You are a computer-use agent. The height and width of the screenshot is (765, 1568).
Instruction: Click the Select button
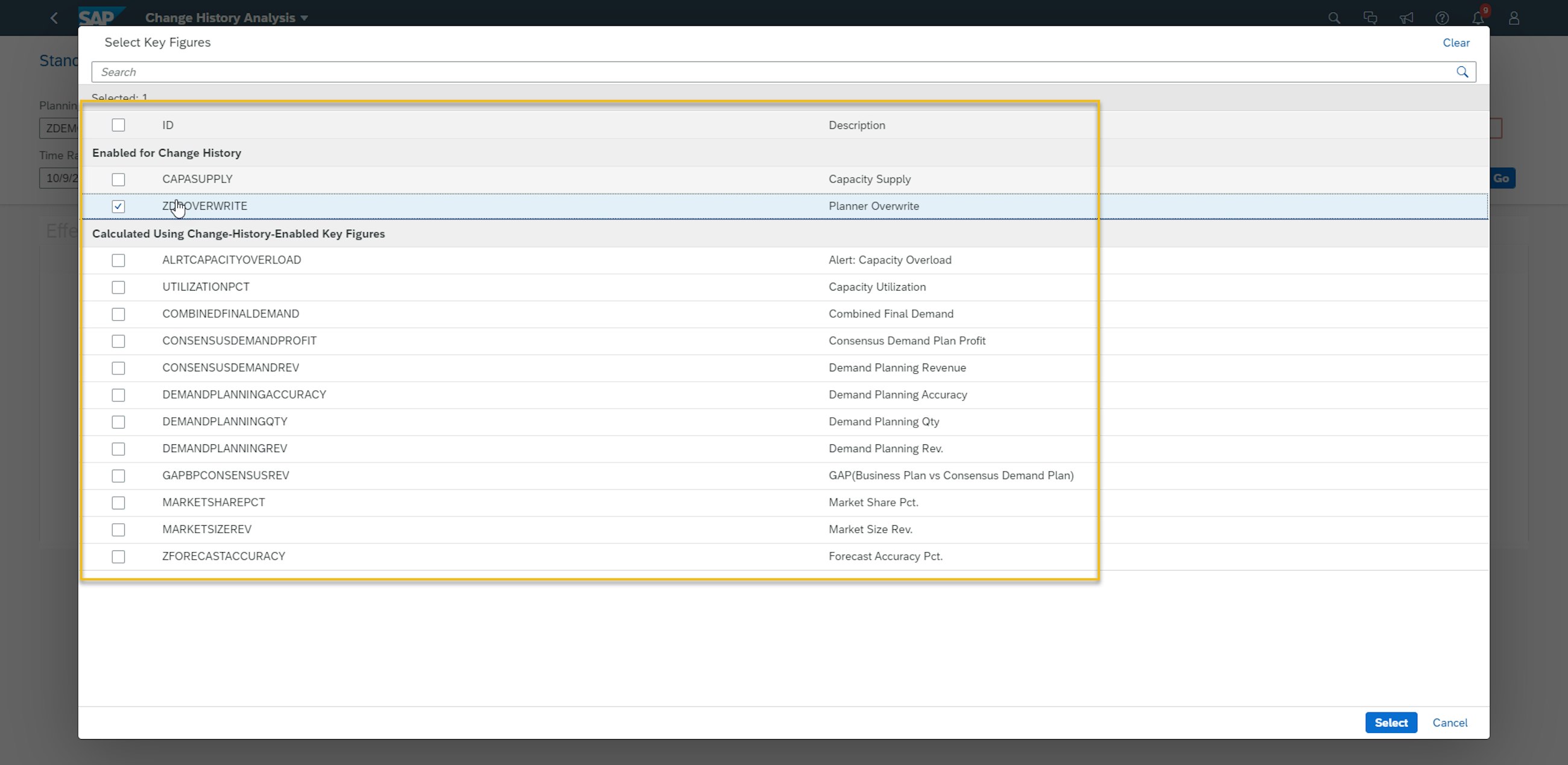click(x=1391, y=722)
